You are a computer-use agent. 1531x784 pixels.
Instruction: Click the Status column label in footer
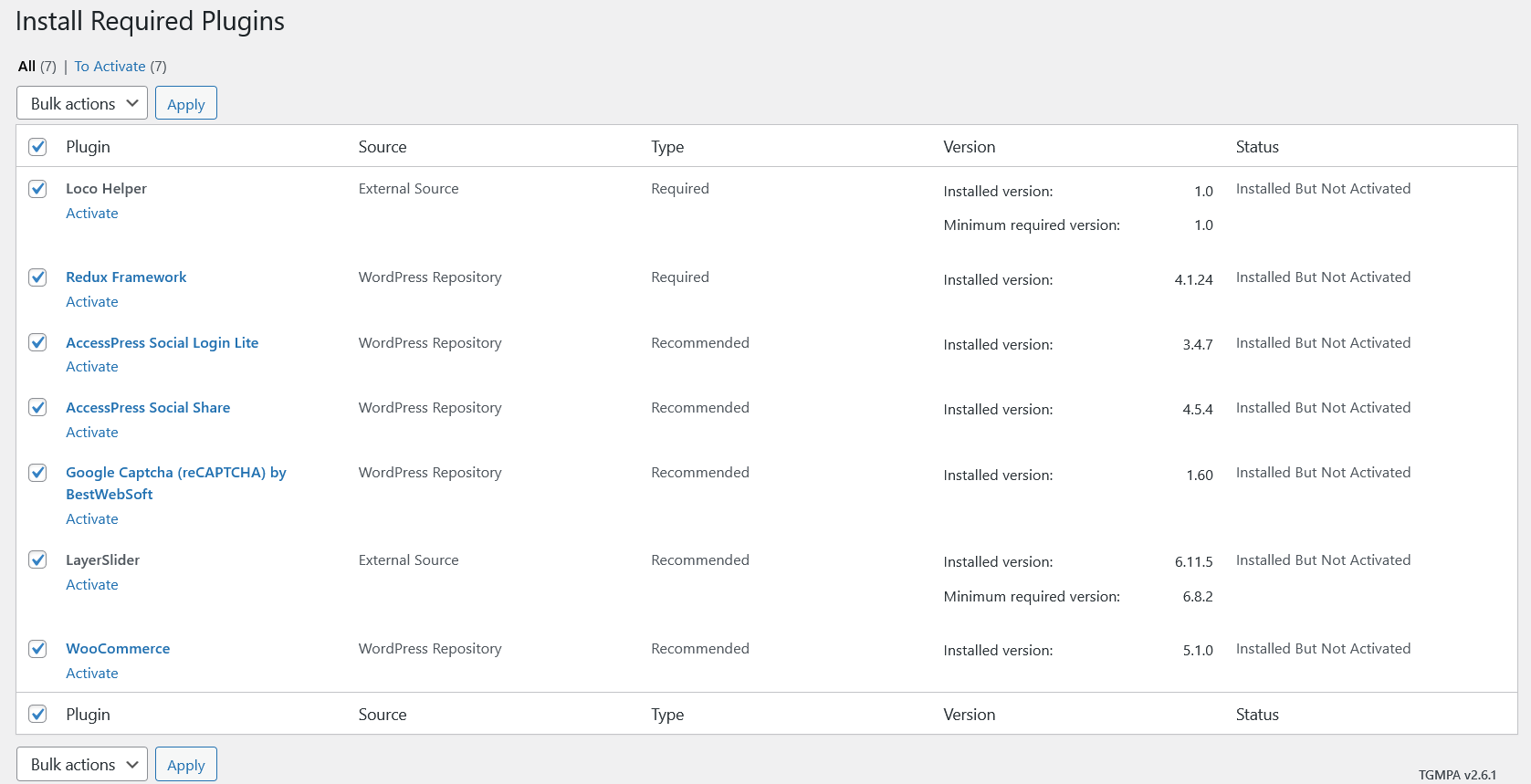click(x=1257, y=715)
